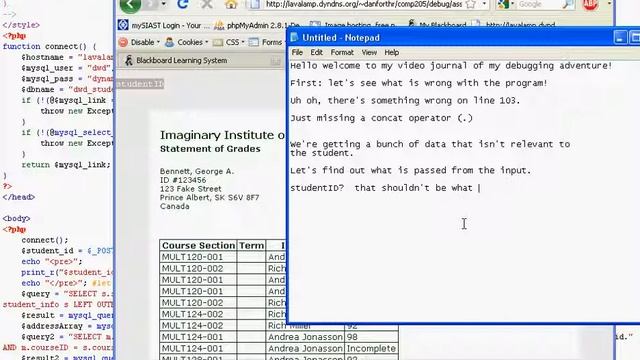Click the 'Term' table header

(251, 245)
